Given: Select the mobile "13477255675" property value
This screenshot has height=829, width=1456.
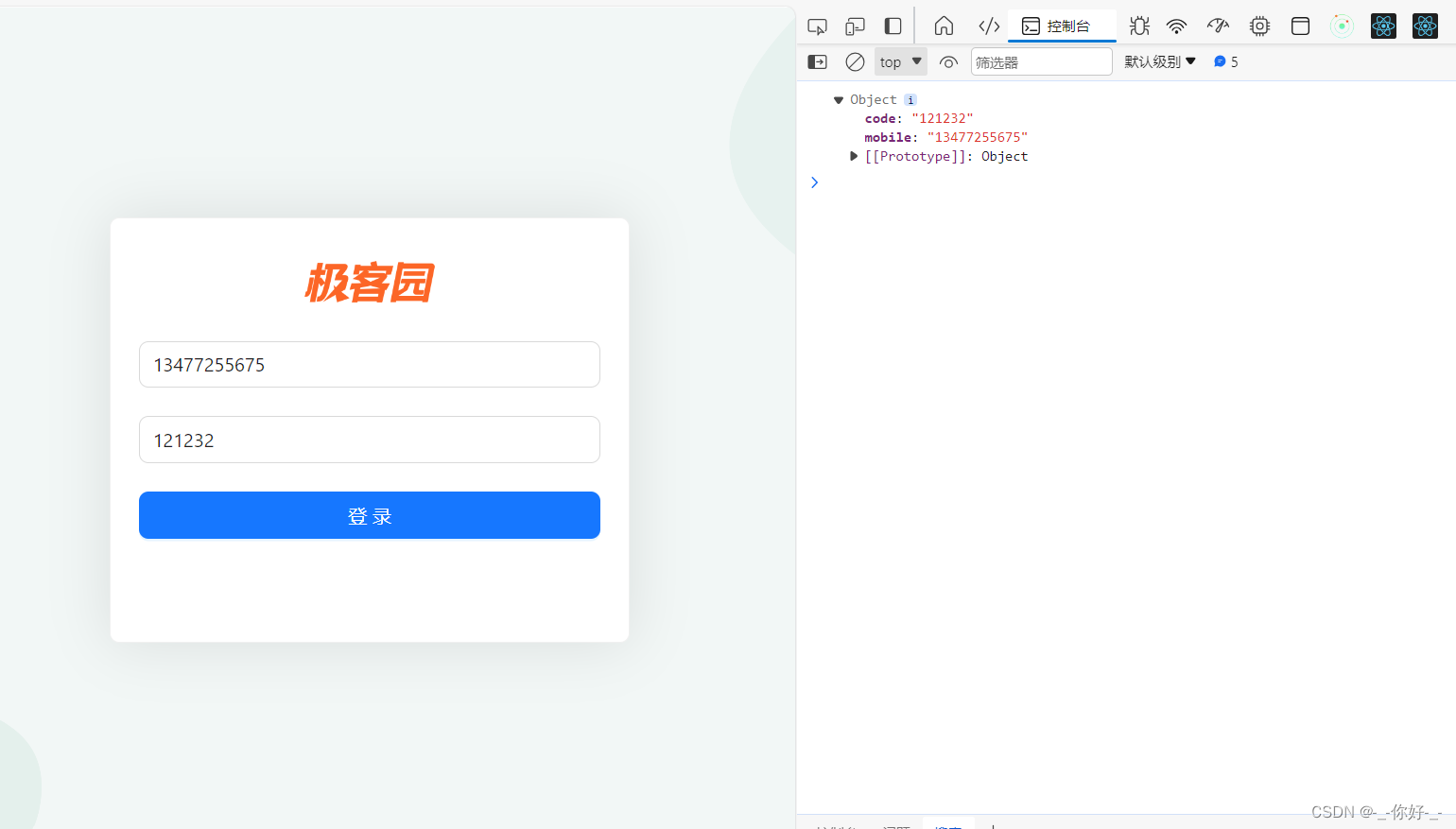Looking at the screenshot, I should [x=977, y=138].
